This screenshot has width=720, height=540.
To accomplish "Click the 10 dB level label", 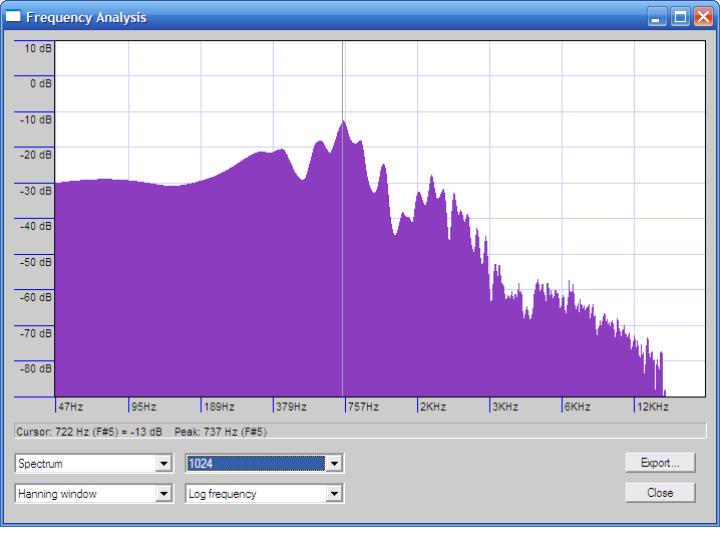I will click(38, 48).
